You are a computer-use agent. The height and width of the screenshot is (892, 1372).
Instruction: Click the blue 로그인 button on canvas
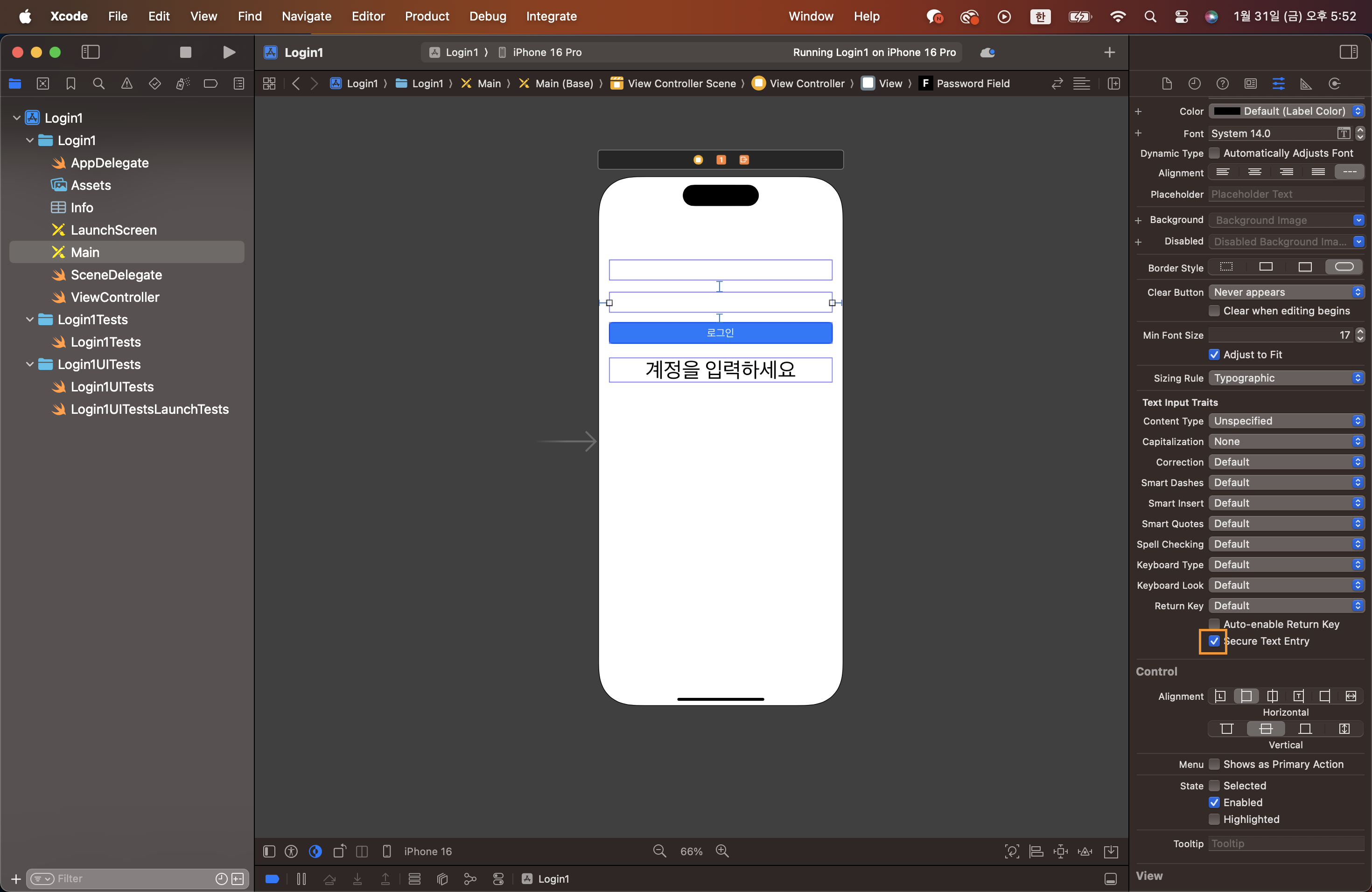[720, 333]
